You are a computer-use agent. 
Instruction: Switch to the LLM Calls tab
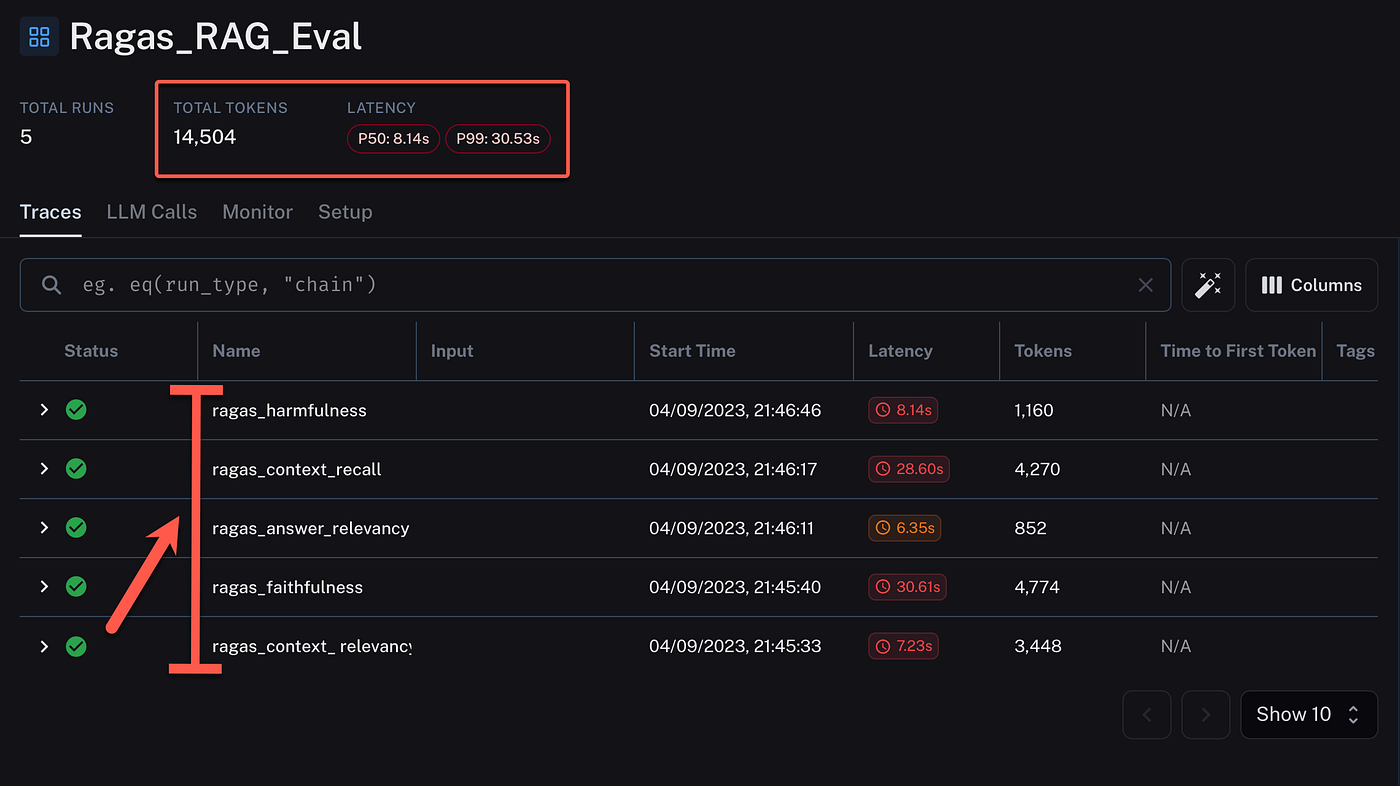click(152, 212)
